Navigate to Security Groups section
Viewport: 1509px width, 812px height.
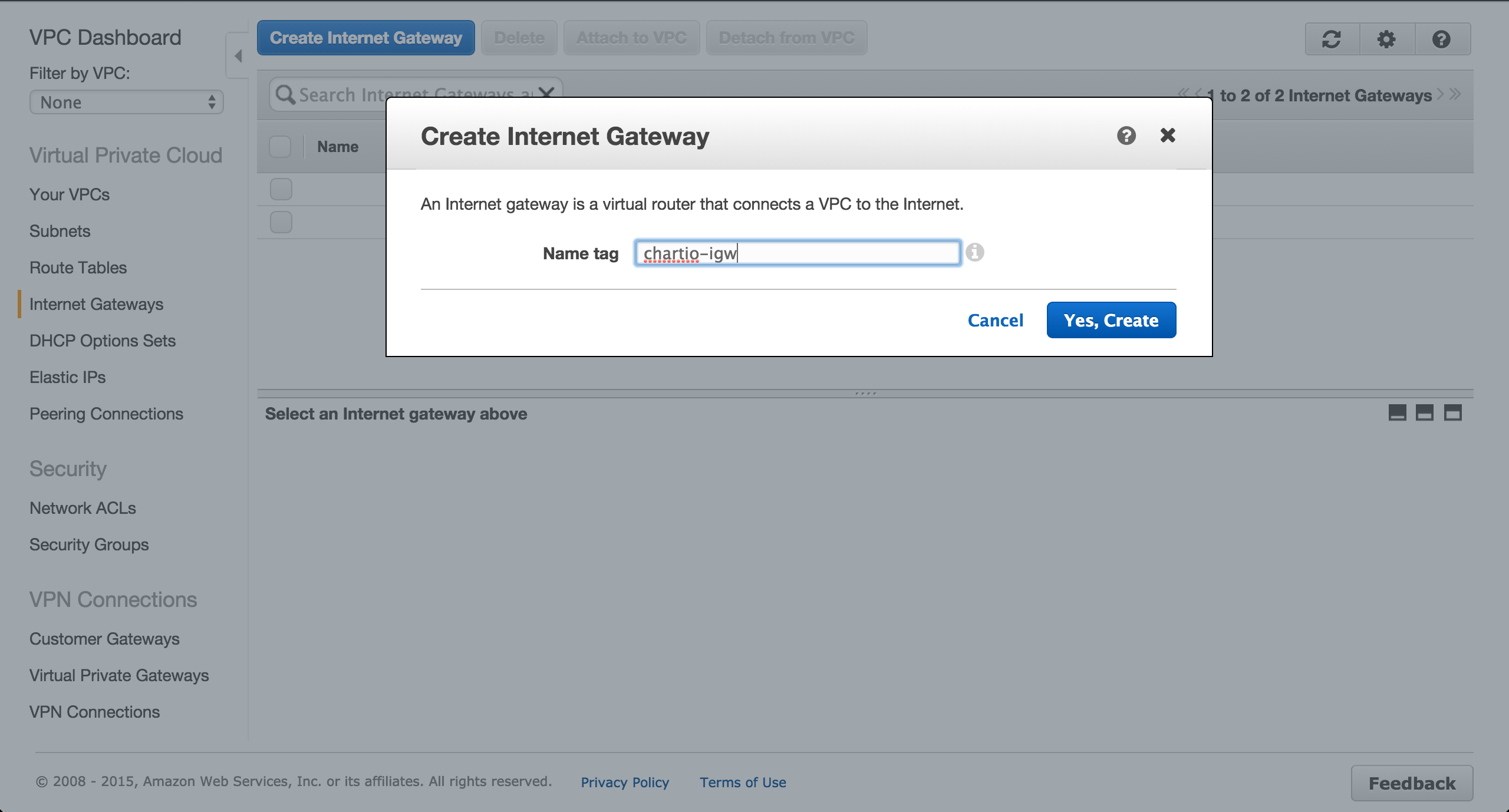click(89, 544)
